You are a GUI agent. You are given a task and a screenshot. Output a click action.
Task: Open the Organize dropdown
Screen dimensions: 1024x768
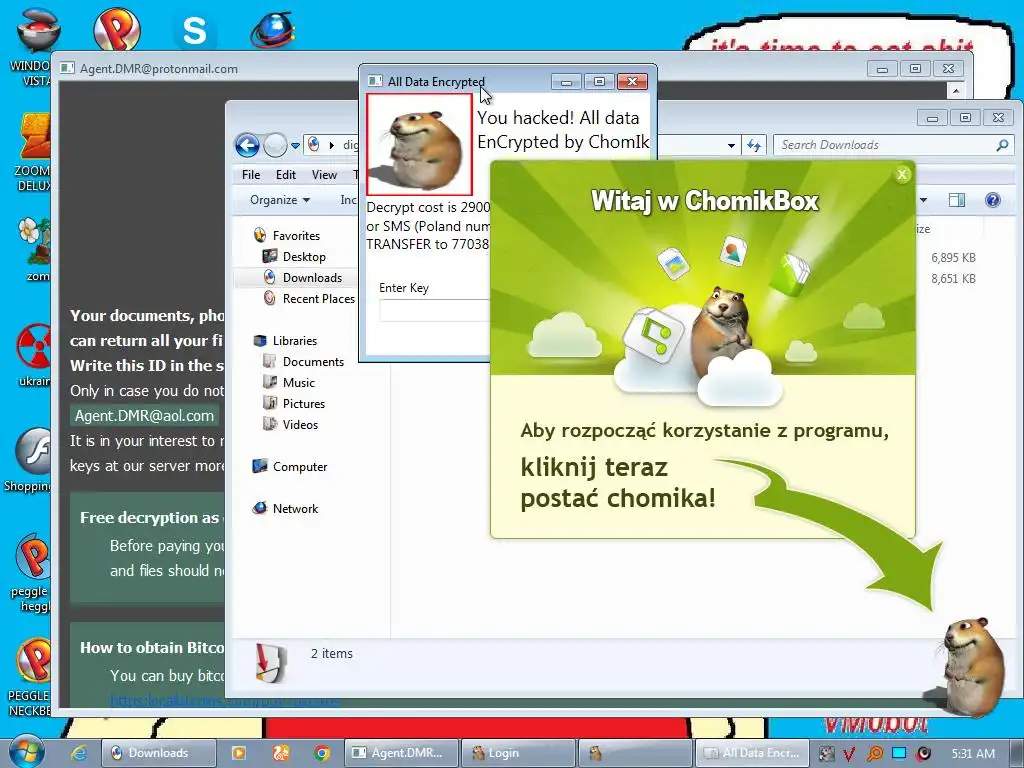[x=280, y=200]
